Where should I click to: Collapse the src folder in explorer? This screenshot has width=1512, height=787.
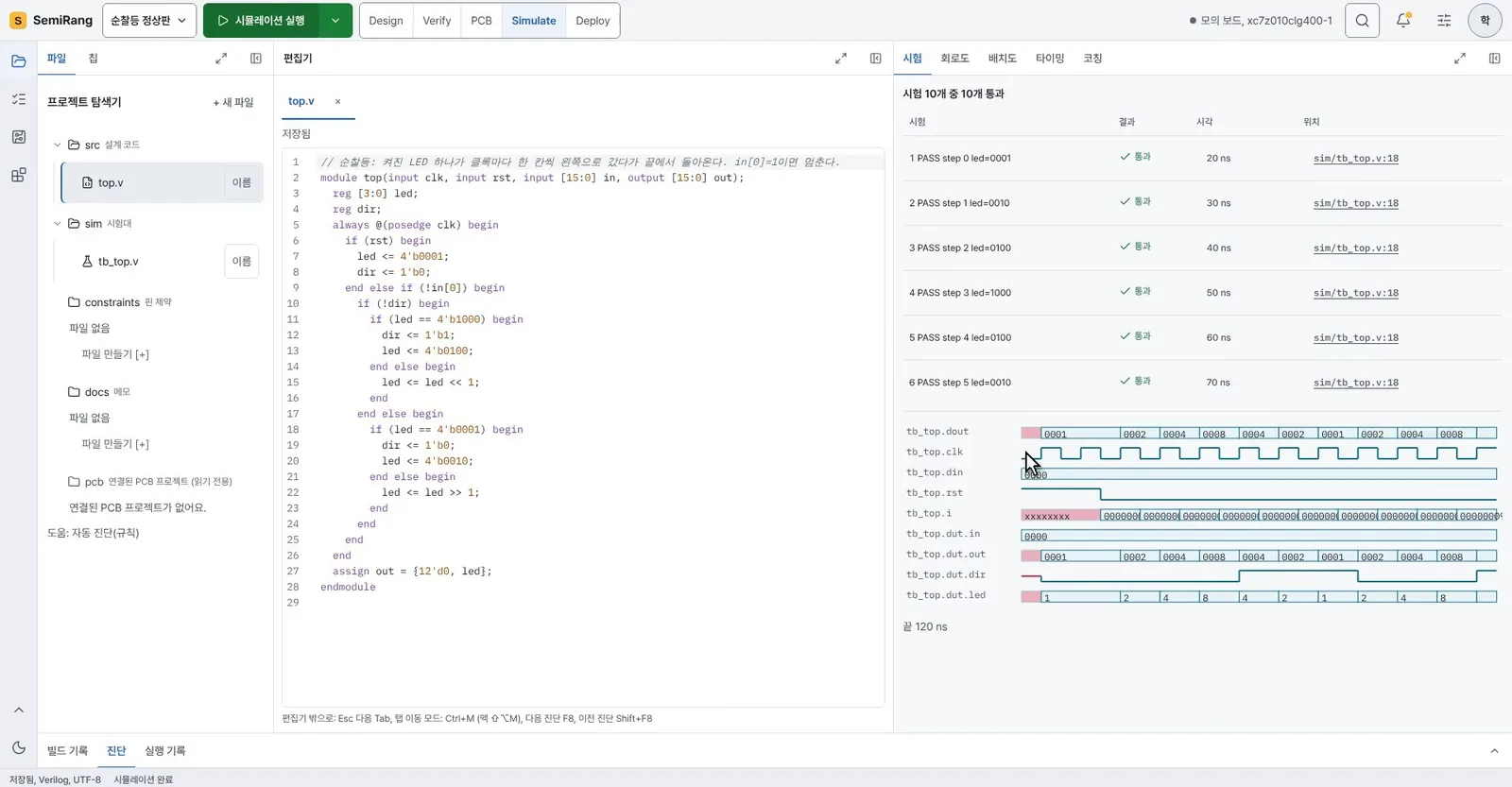57,145
